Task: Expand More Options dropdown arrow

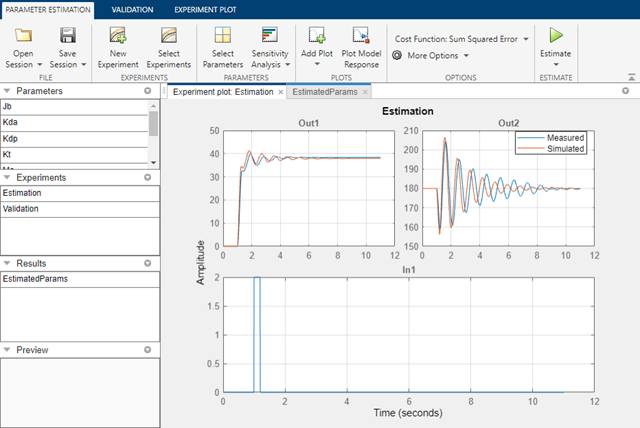Action: coord(466,55)
